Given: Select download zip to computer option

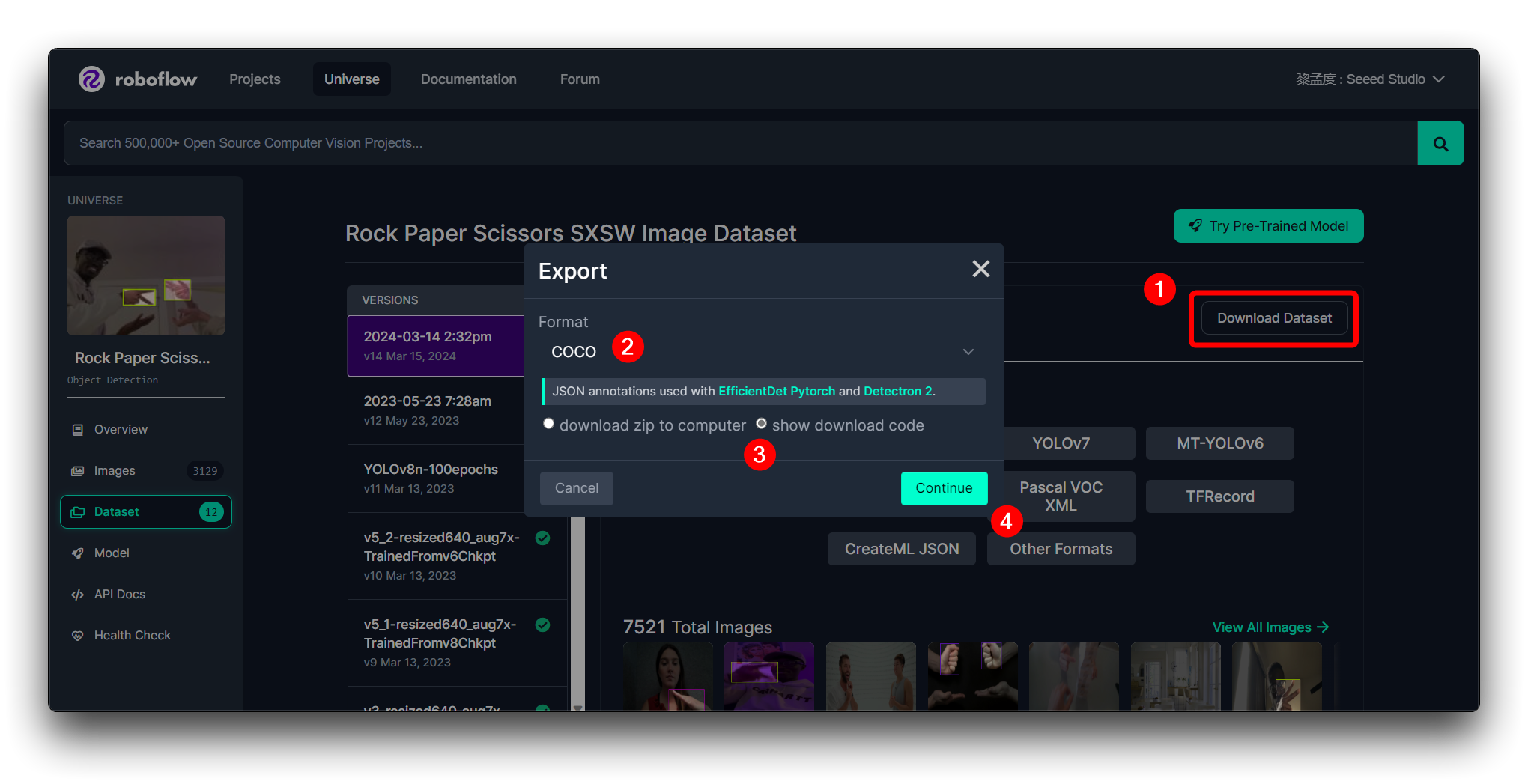Looking at the screenshot, I should 548,424.
